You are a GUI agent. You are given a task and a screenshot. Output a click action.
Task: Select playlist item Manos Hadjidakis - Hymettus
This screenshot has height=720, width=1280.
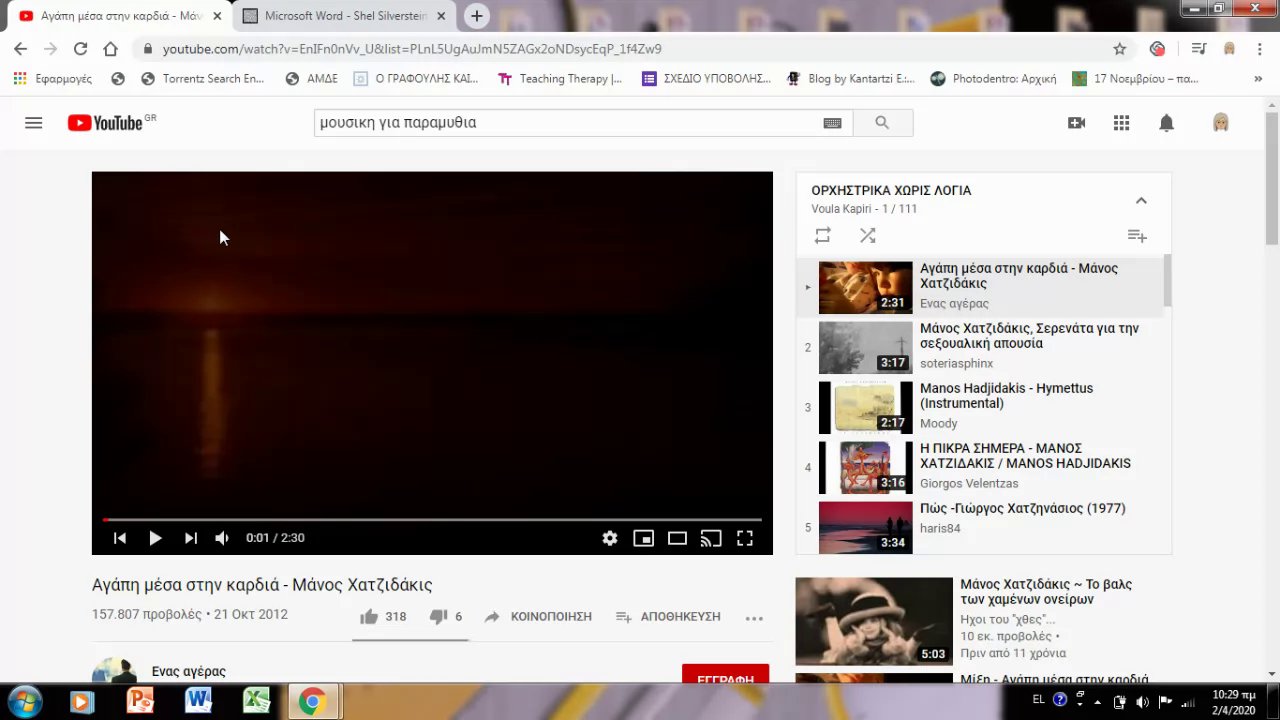tap(980, 406)
